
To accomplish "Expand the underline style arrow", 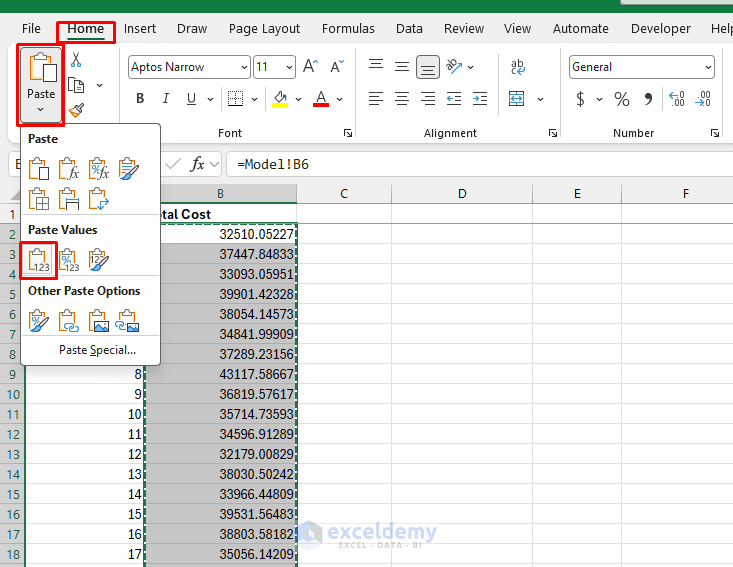I will (210, 99).
